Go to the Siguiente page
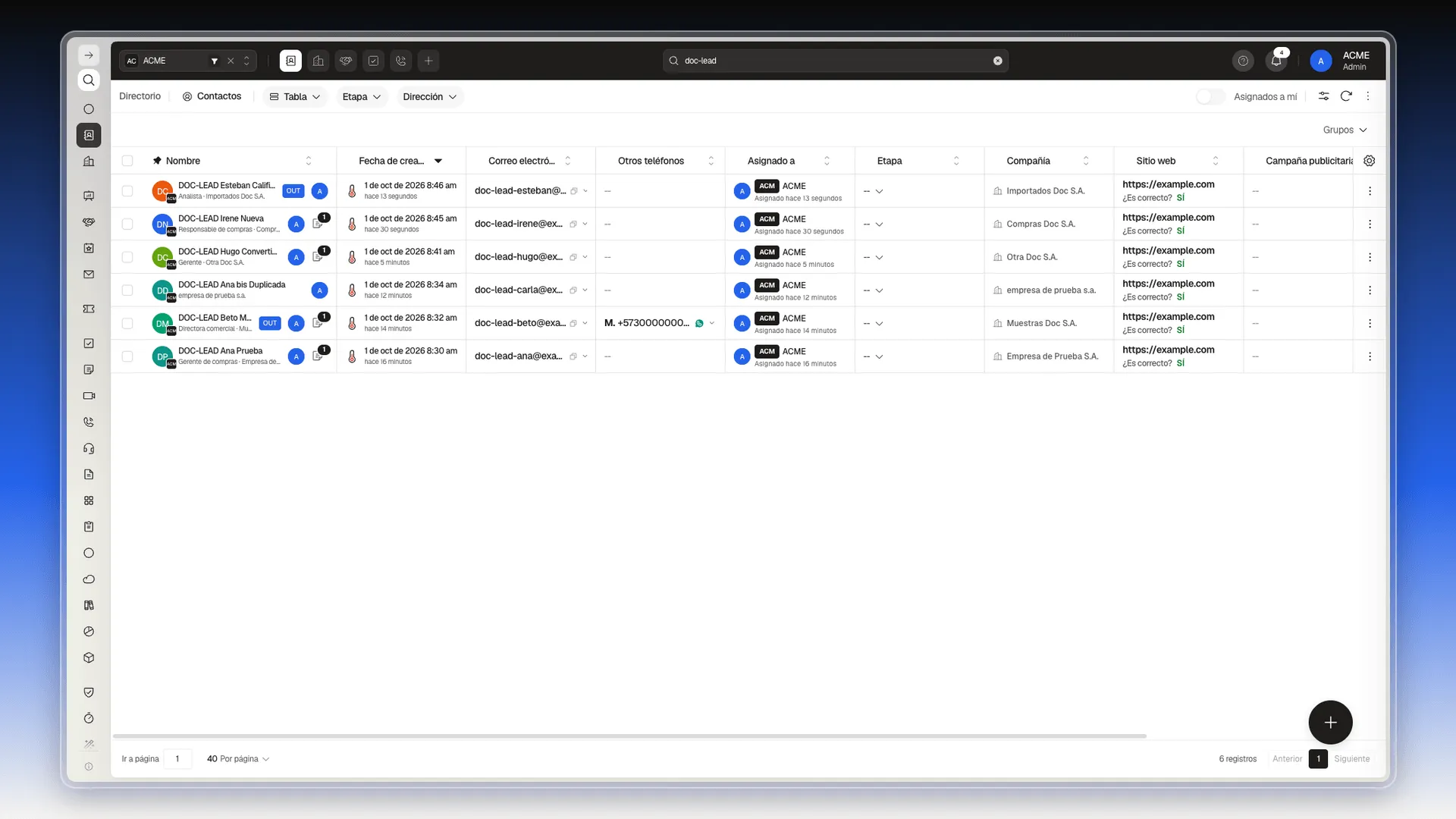Viewport: 1456px width, 819px height. click(1351, 759)
